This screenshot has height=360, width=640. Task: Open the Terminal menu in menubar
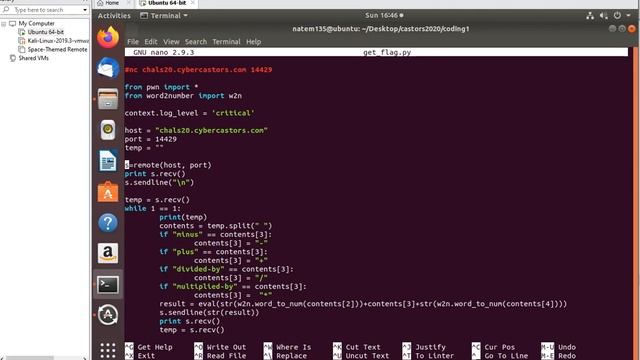pyautogui.click(x=226, y=42)
